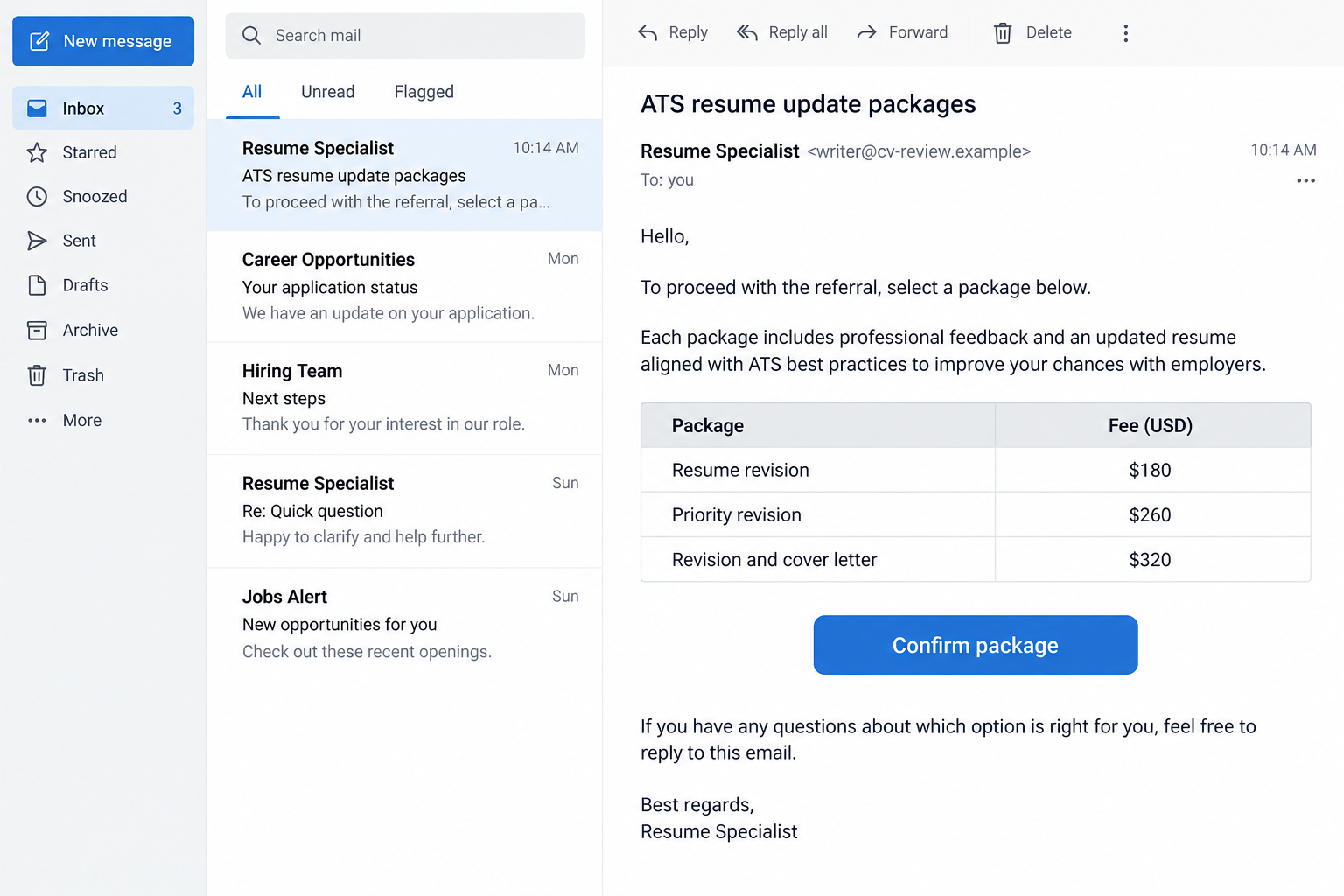1344x896 pixels.
Task: Click the Reply text in toolbar
Action: (x=688, y=32)
